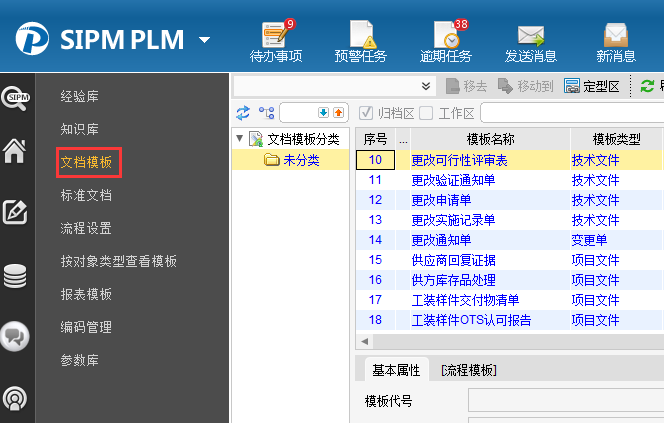The width and height of the screenshot is (664, 423).
Task: Click the 模板类型 column header
Action: pos(617,139)
